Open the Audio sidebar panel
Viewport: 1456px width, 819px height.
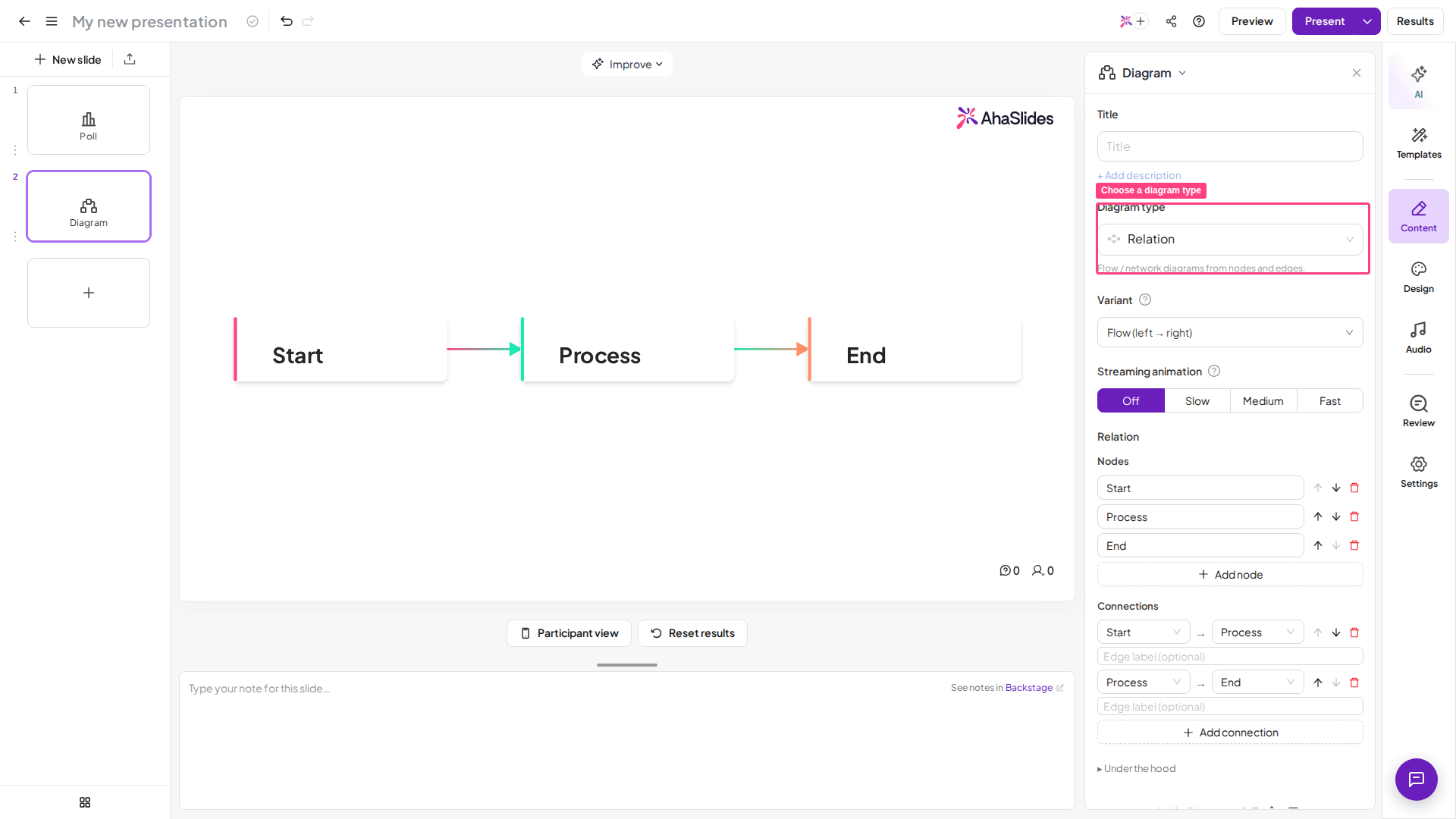[x=1418, y=338]
